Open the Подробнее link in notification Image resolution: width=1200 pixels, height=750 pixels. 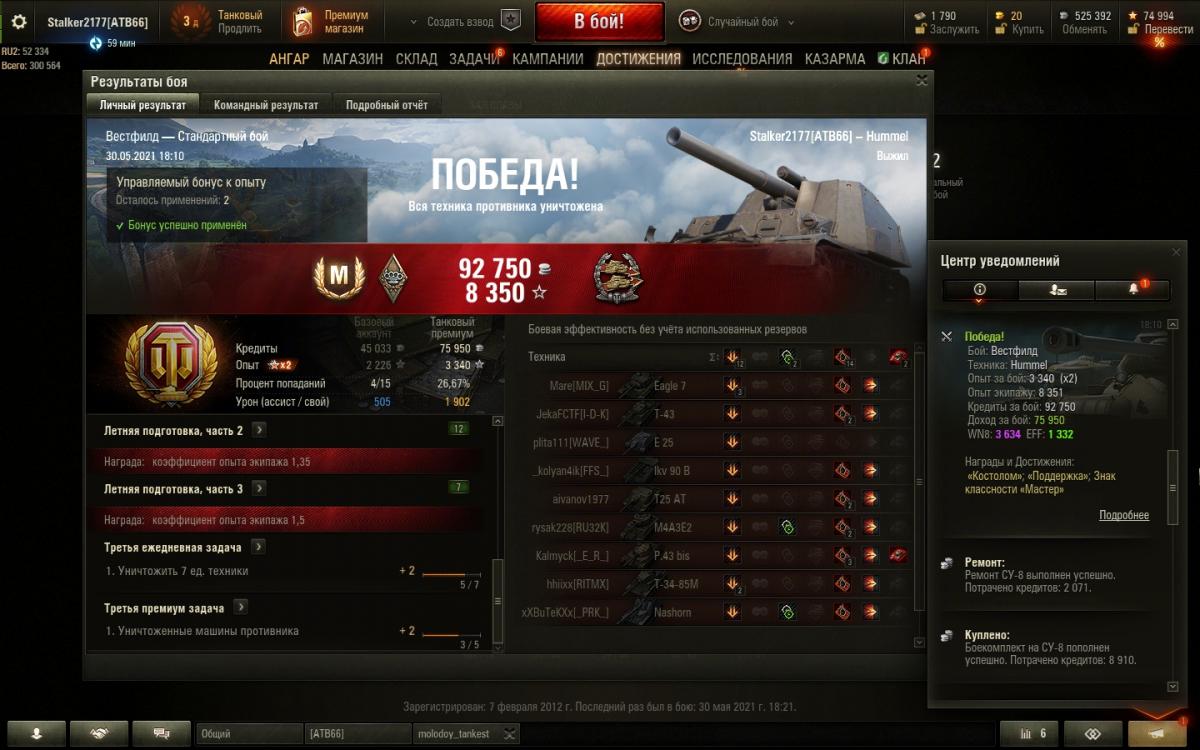click(x=1124, y=516)
